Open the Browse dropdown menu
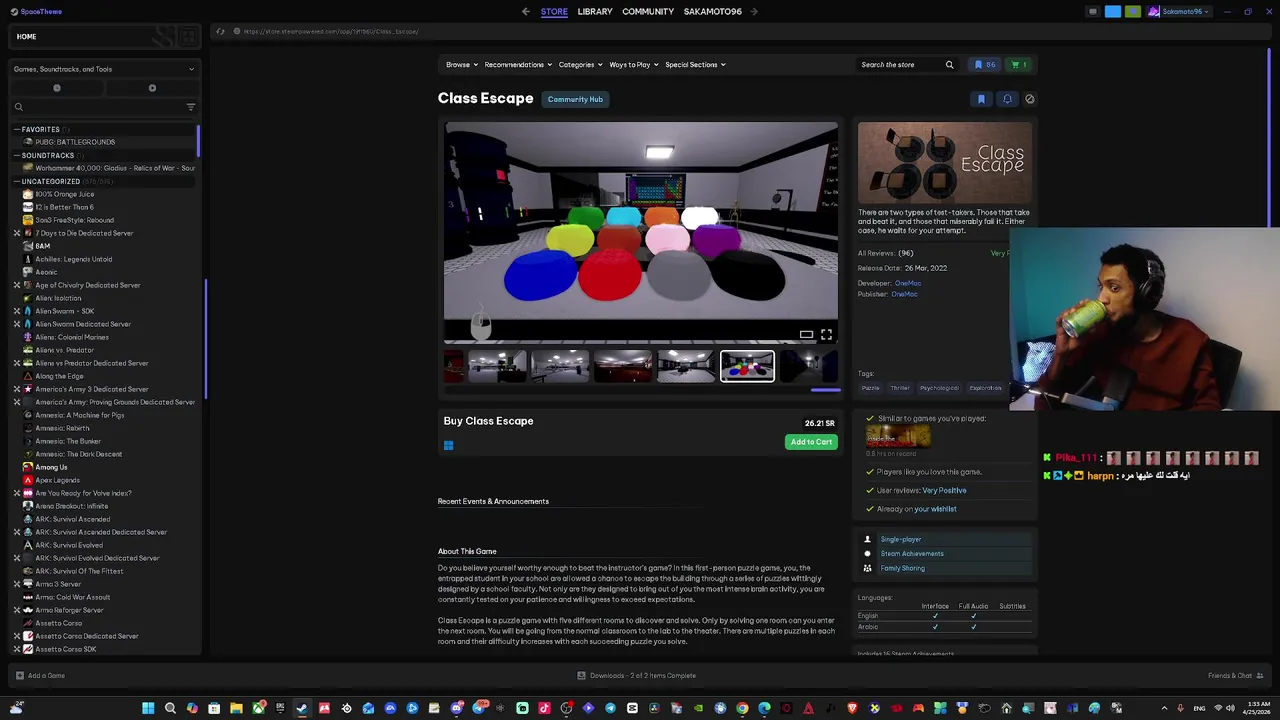The image size is (1280, 720). pyautogui.click(x=462, y=65)
